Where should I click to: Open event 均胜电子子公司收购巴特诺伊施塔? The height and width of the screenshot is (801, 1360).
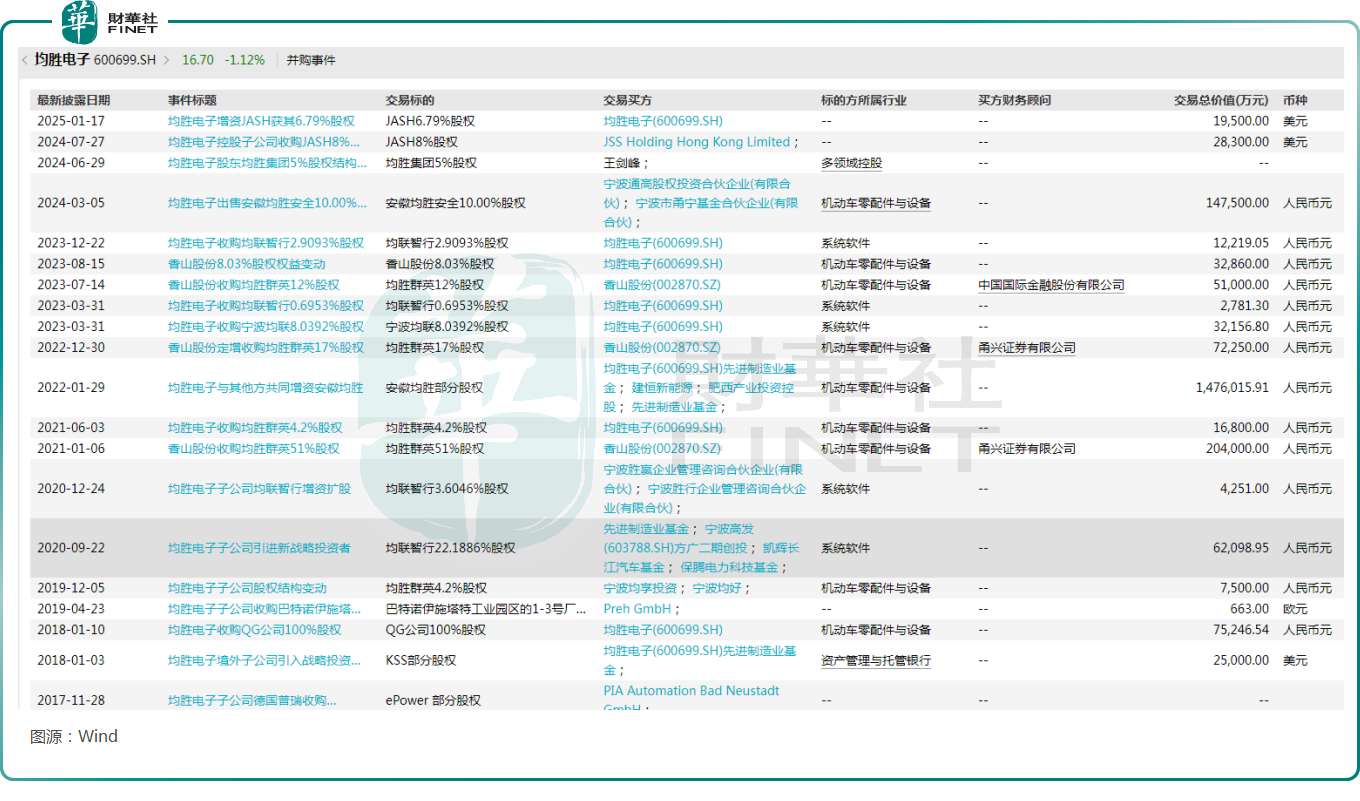pyautogui.click(x=265, y=609)
